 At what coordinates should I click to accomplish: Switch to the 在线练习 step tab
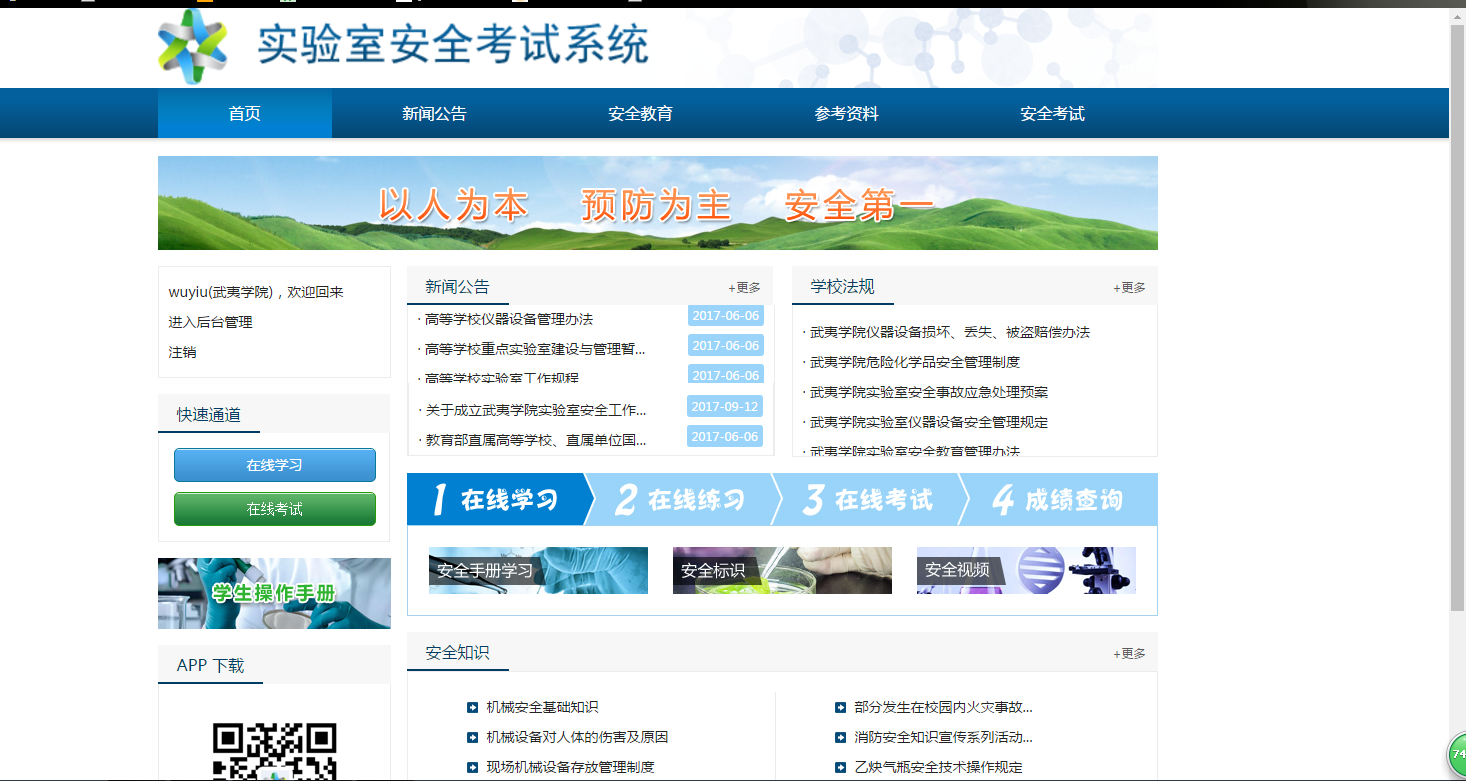[x=682, y=500]
